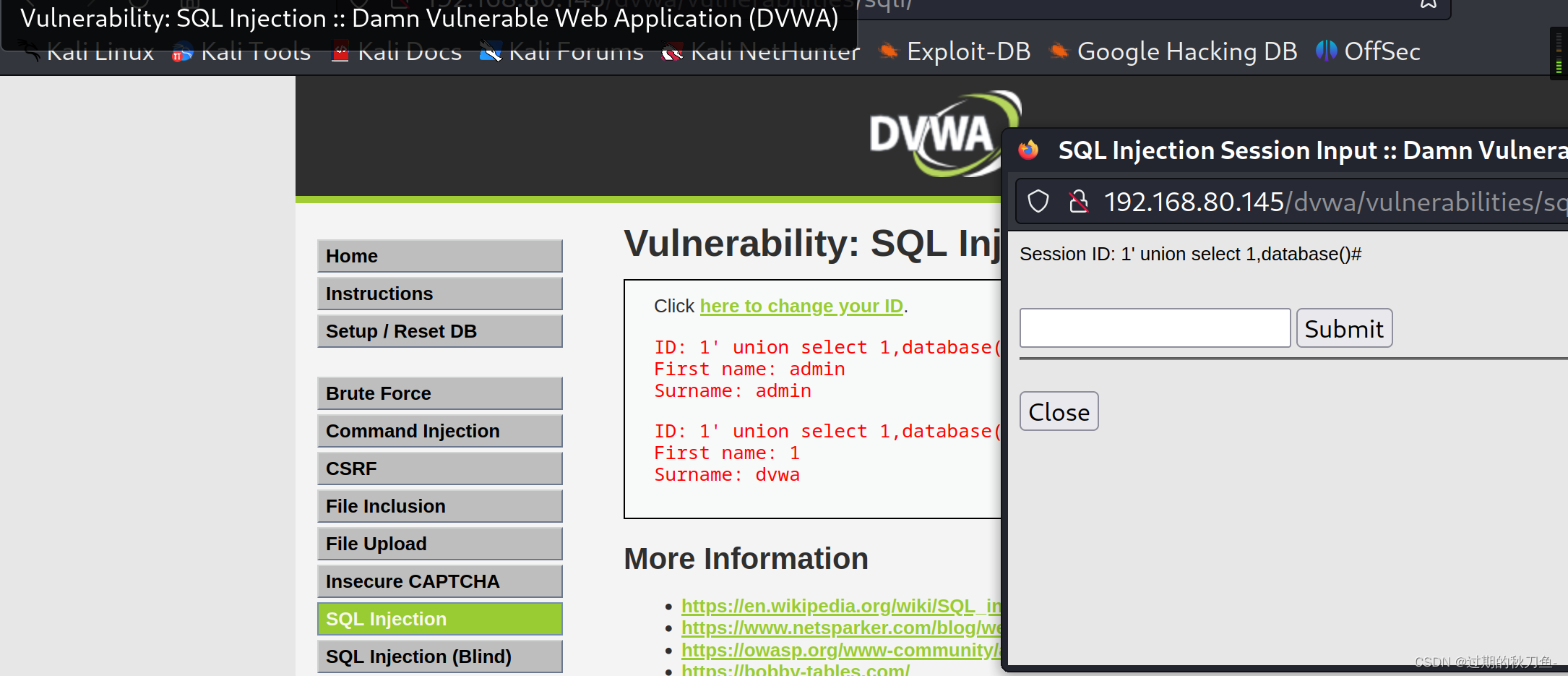The width and height of the screenshot is (1568, 676).
Task: Open the Google Hacking DB bookmark
Action: click(x=1173, y=52)
